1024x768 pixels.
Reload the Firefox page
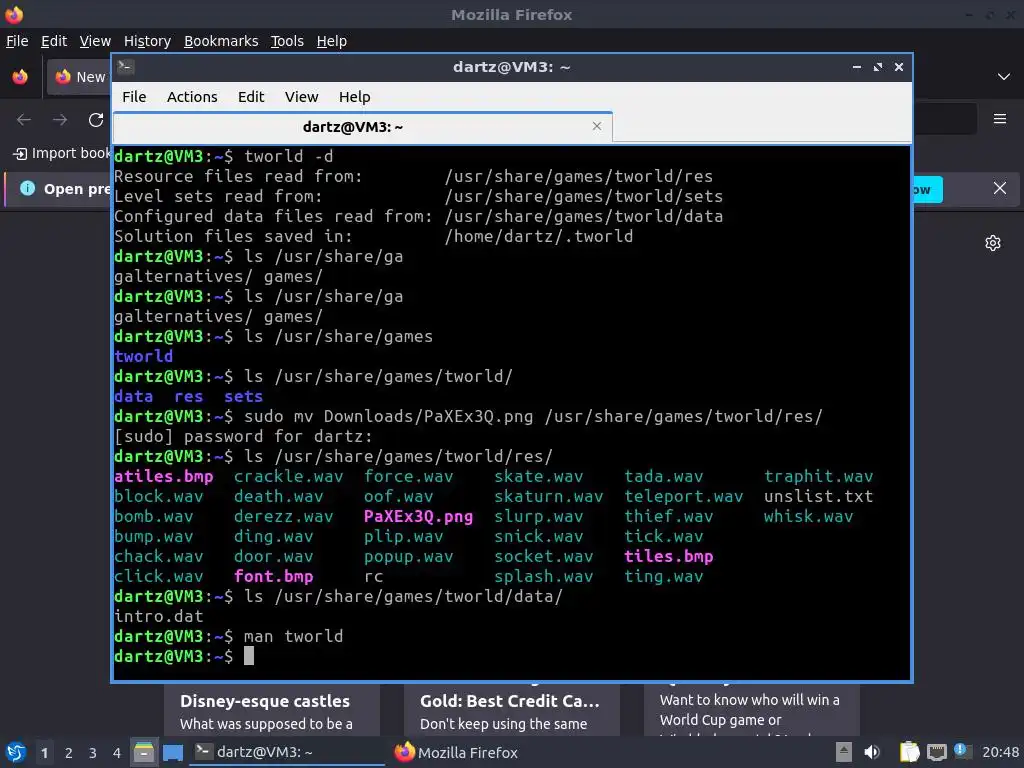point(96,120)
